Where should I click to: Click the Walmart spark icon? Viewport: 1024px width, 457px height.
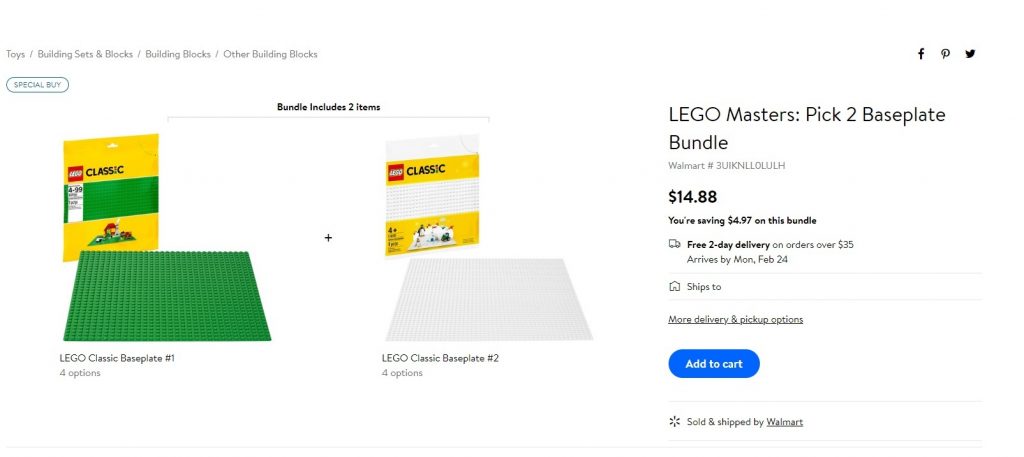[675, 422]
